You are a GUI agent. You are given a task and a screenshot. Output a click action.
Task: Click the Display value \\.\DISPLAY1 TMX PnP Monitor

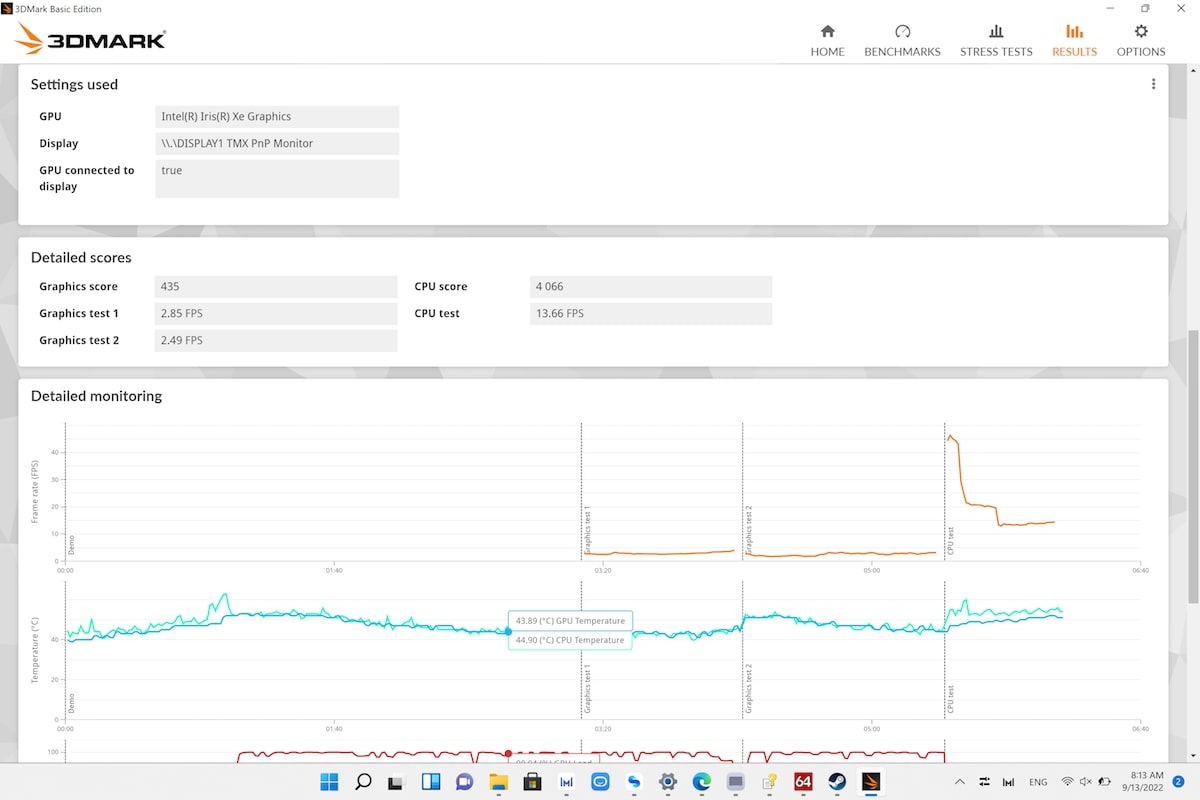tap(277, 144)
